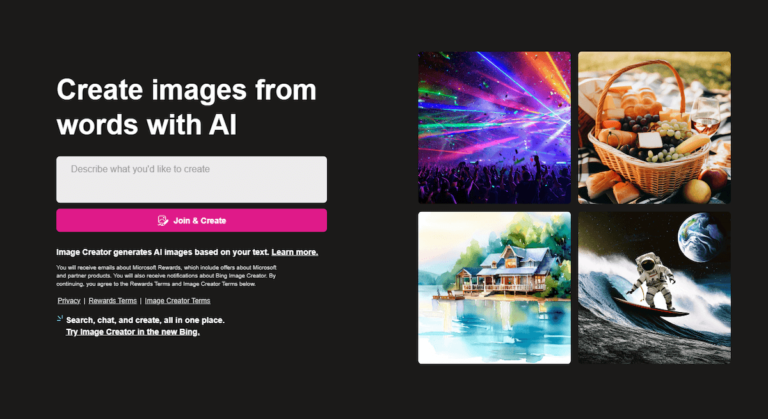Viewport: 768px width, 419px height.
Task: Click the 'Create images from words with AI' heading
Action: point(186,107)
